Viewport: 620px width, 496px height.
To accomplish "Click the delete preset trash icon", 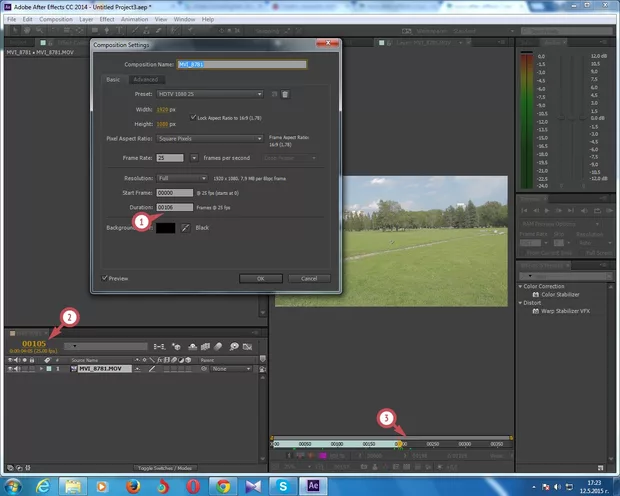I will 285,94.
